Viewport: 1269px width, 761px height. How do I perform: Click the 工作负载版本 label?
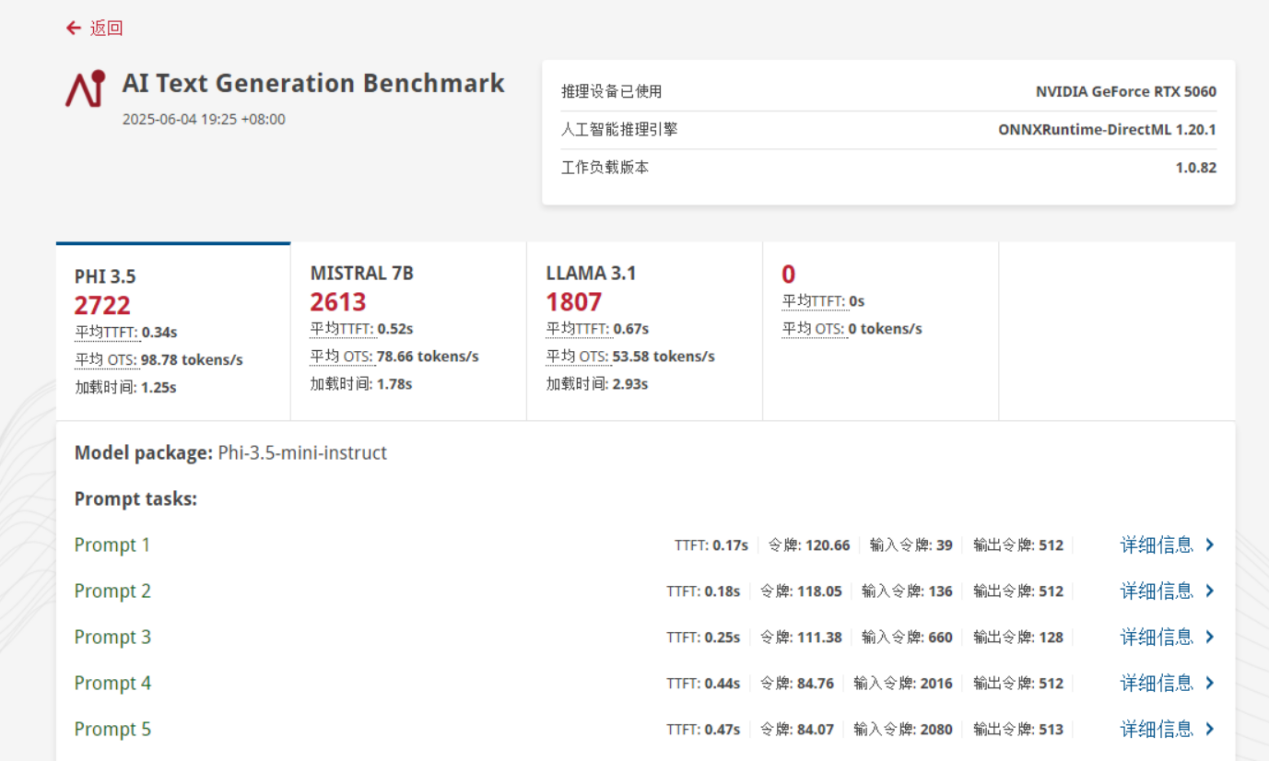(605, 168)
